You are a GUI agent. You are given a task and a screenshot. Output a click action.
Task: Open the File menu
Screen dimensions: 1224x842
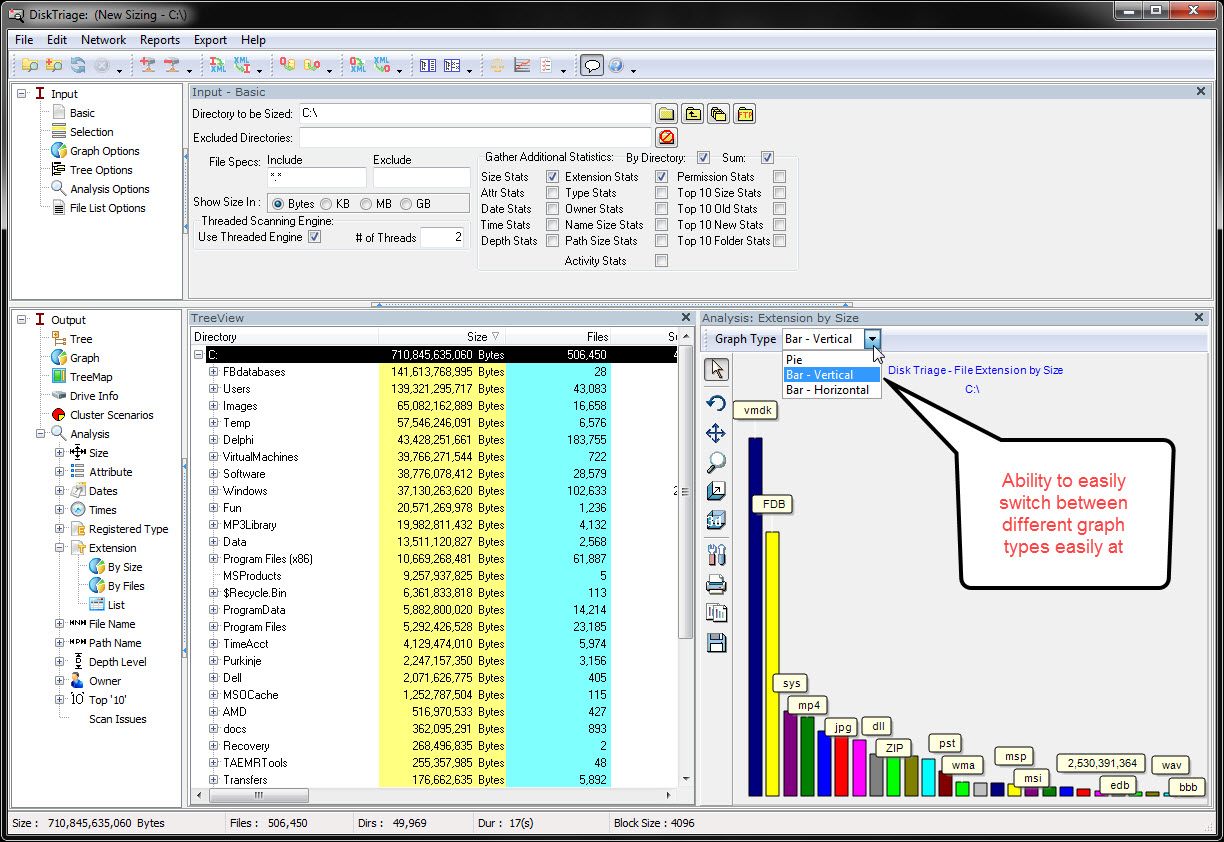click(24, 40)
